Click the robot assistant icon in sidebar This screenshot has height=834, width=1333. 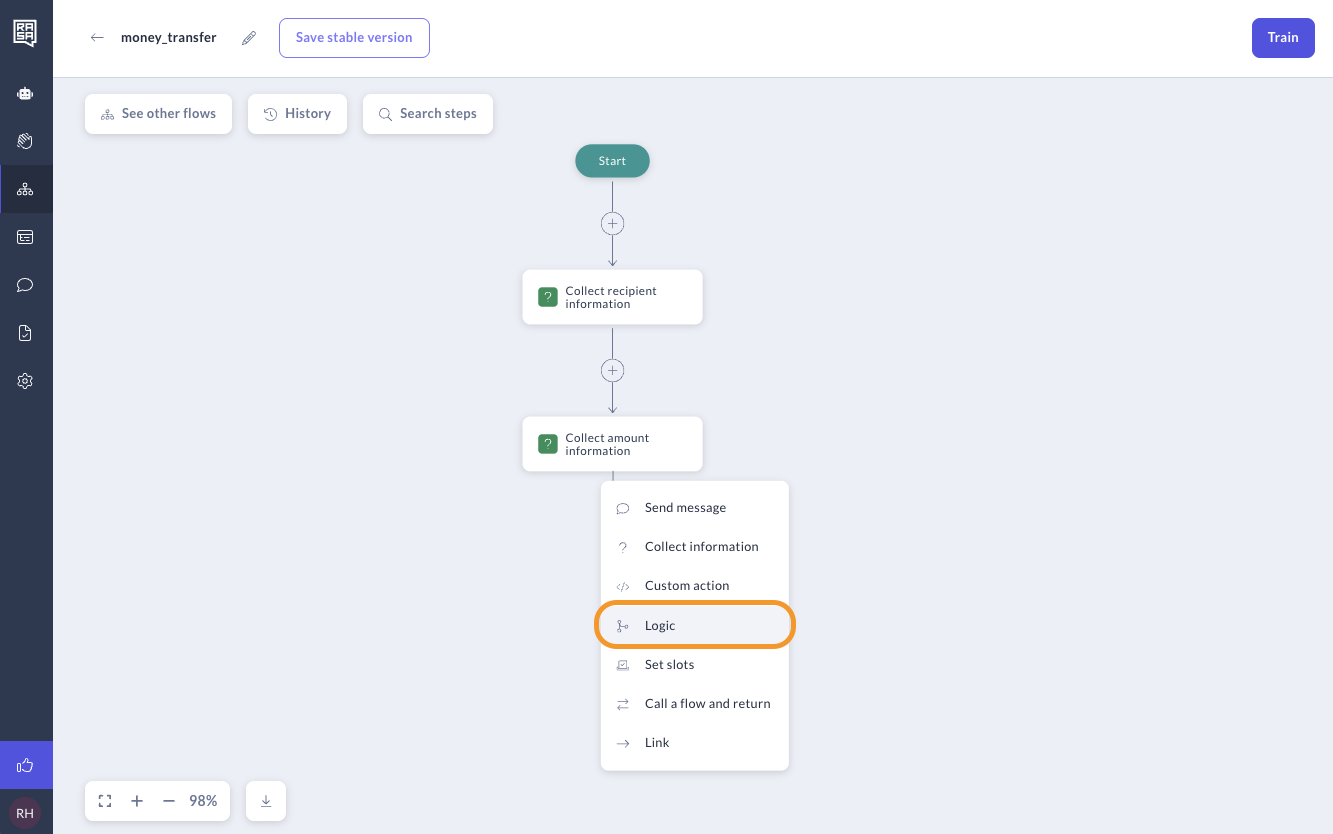25,93
